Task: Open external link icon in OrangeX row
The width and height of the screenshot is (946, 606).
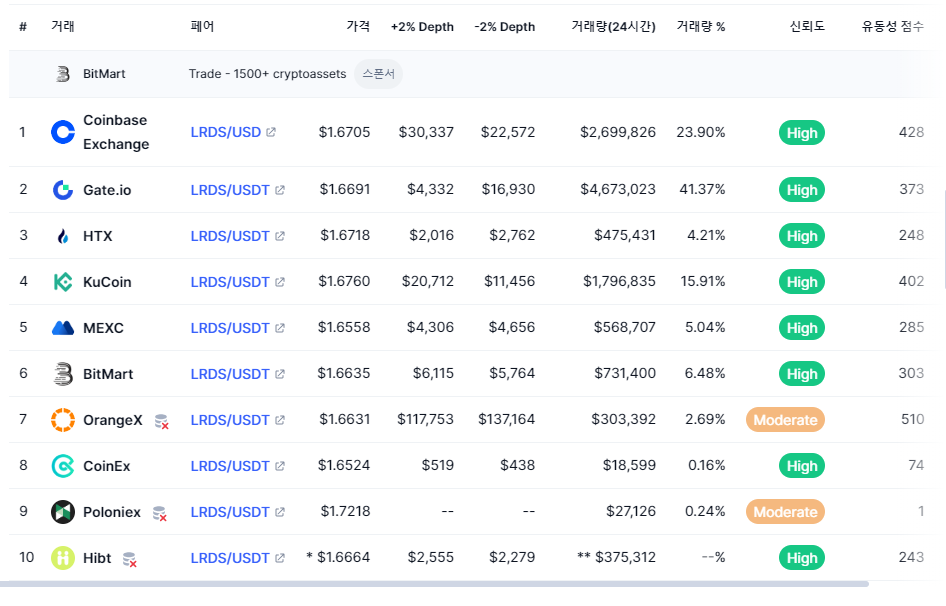Action: [280, 420]
